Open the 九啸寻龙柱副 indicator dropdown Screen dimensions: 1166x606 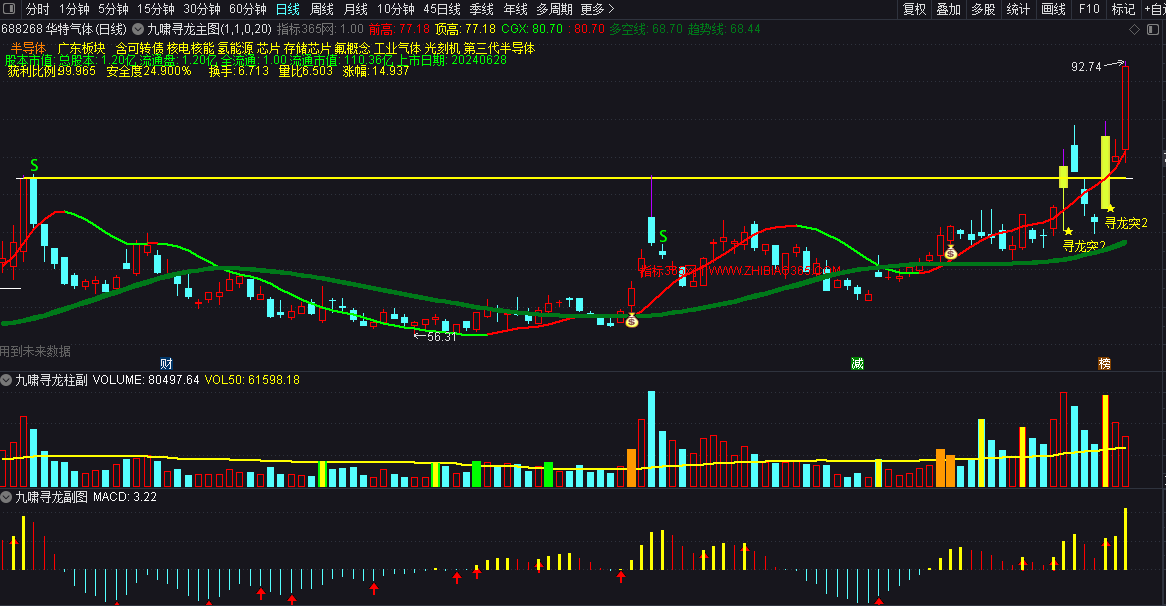click(7, 380)
